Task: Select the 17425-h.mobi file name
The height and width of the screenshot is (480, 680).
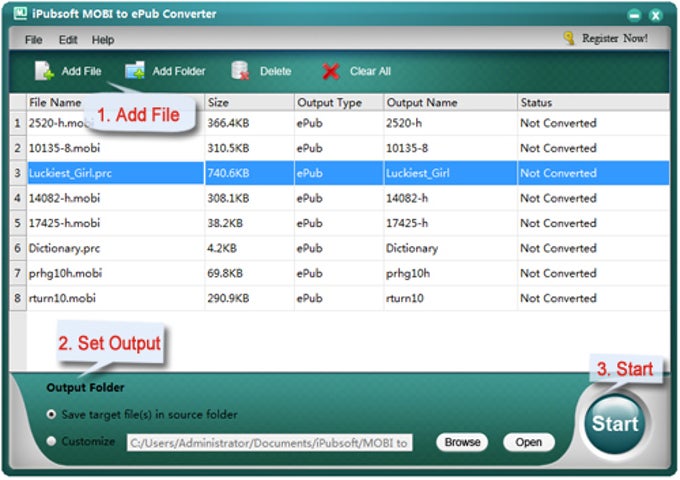Action: (64, 223)
